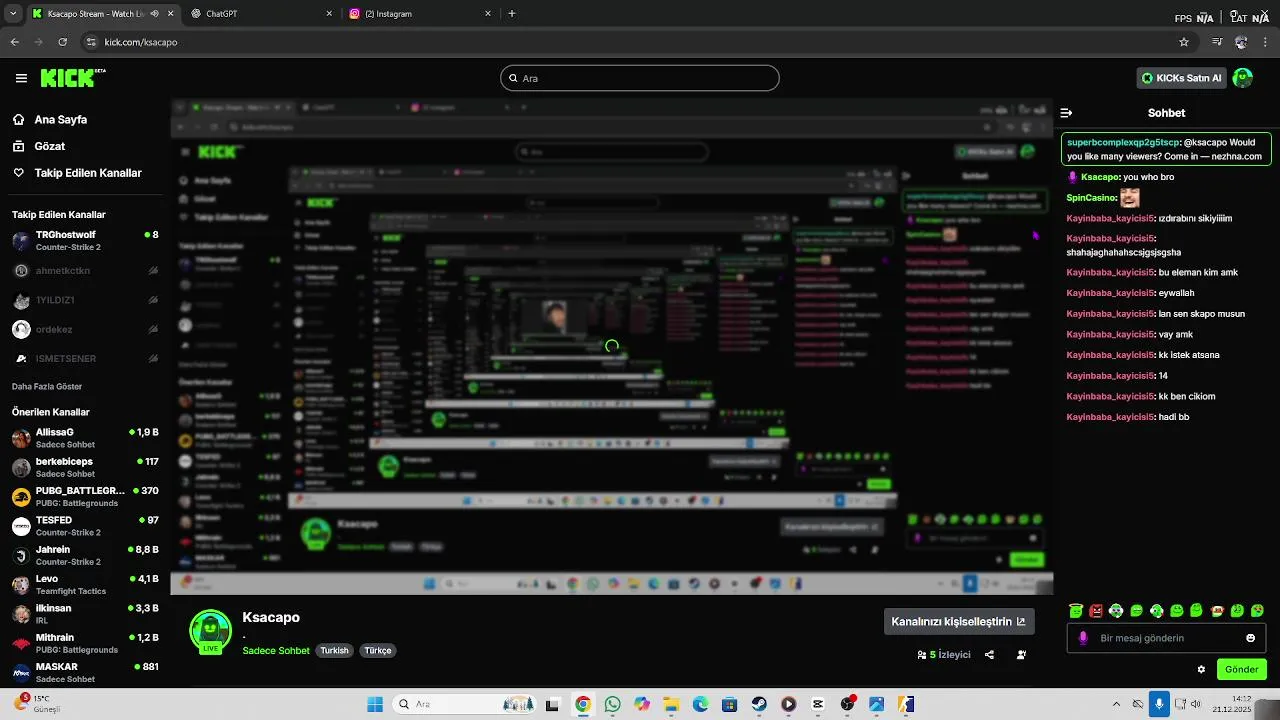This screenshot has height=720, width=1280.
Task: Click SpinCasino username in chat
Action: [1091, 198]
